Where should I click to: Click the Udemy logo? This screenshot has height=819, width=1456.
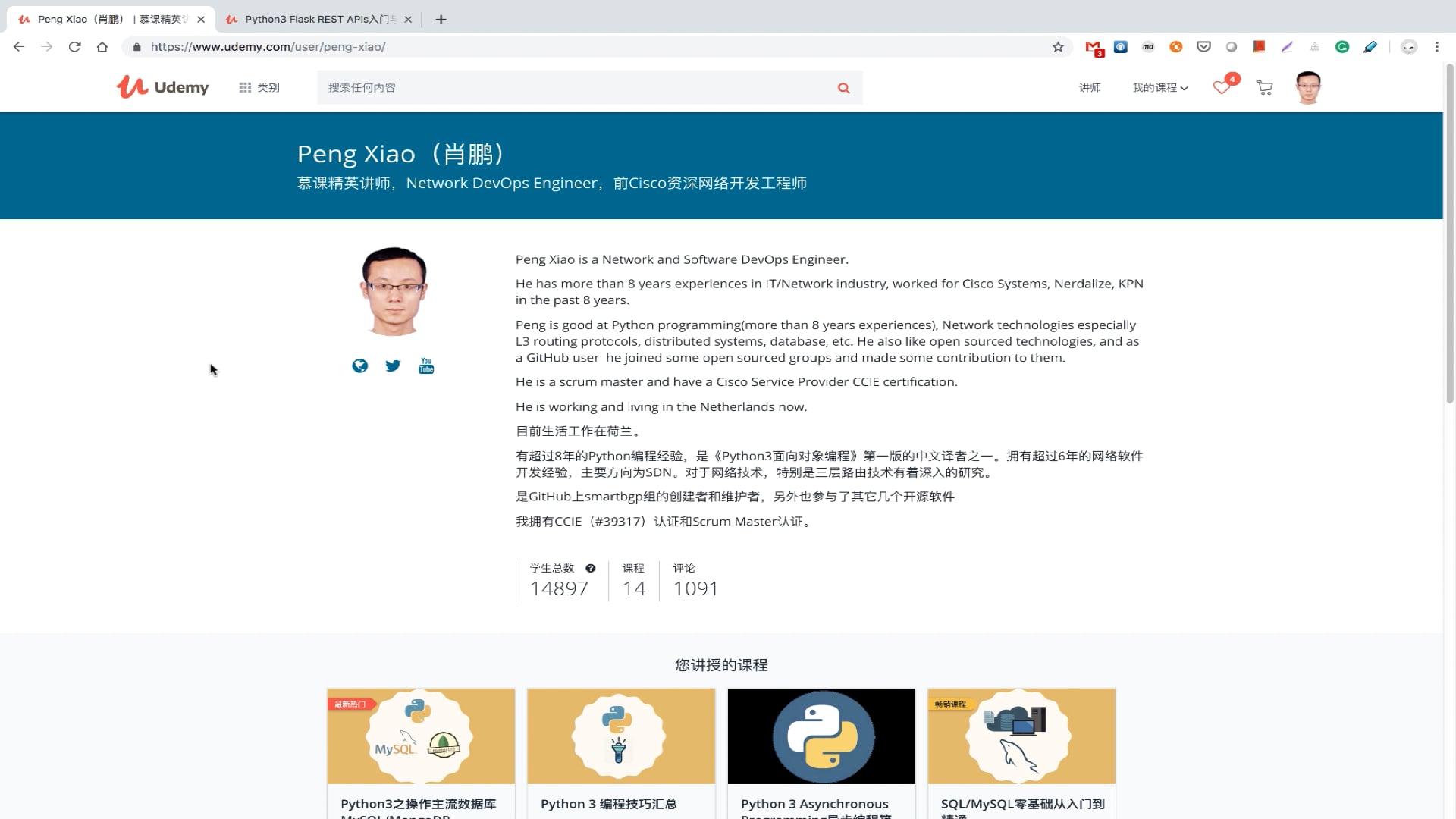coord(162,87)
